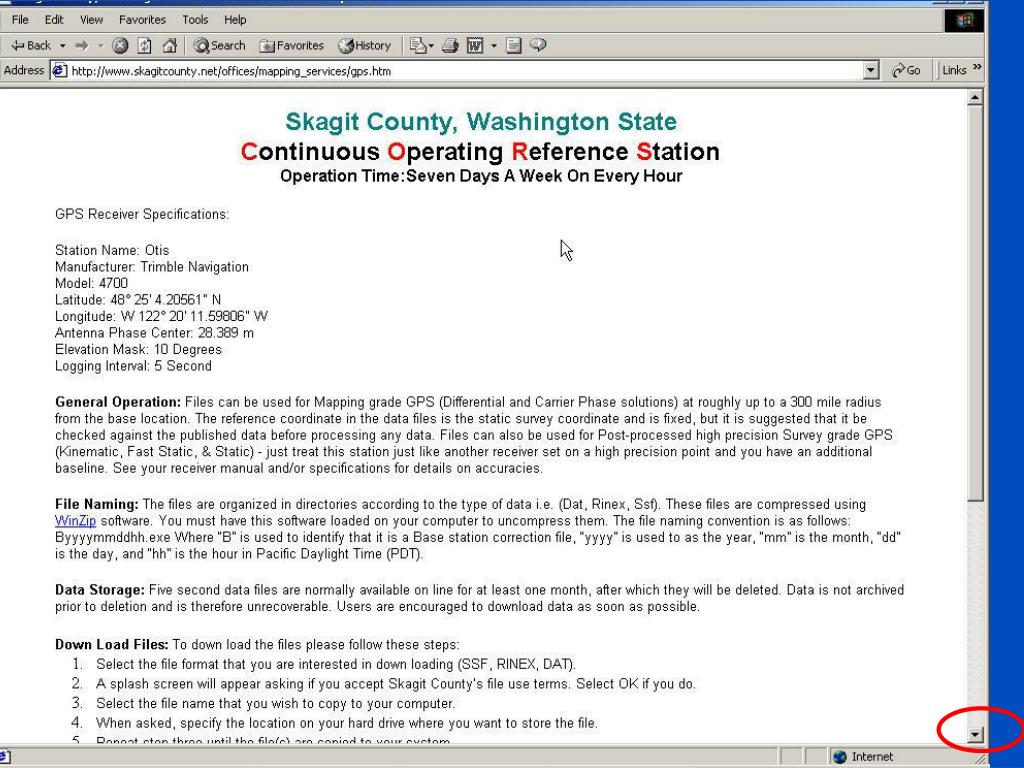Screen dimensions: 1024x768
Task: Refresh the page with the Refresh icon
Action: click(x=144, y=45)
